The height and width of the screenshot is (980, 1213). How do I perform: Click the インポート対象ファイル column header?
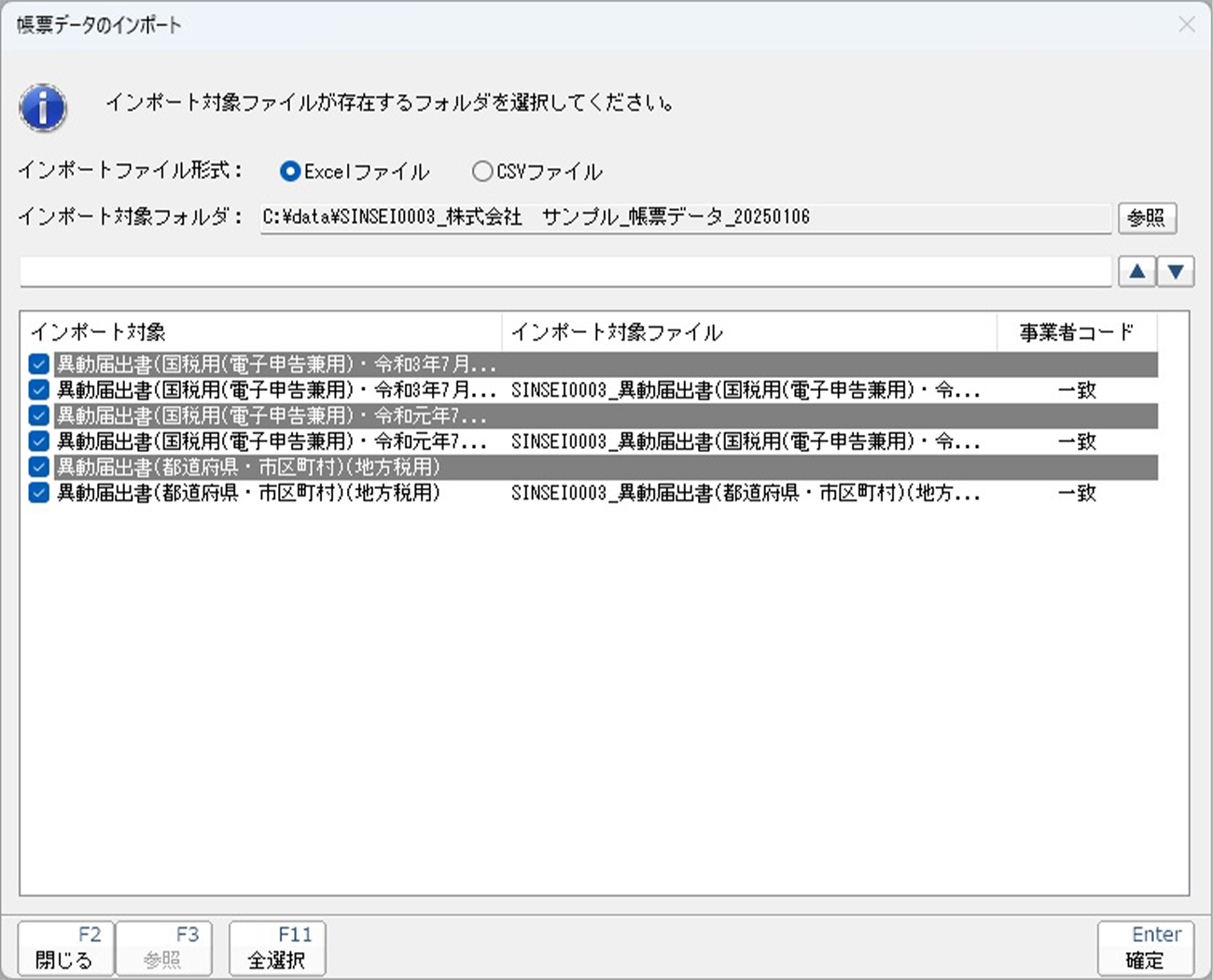[749, 332]
